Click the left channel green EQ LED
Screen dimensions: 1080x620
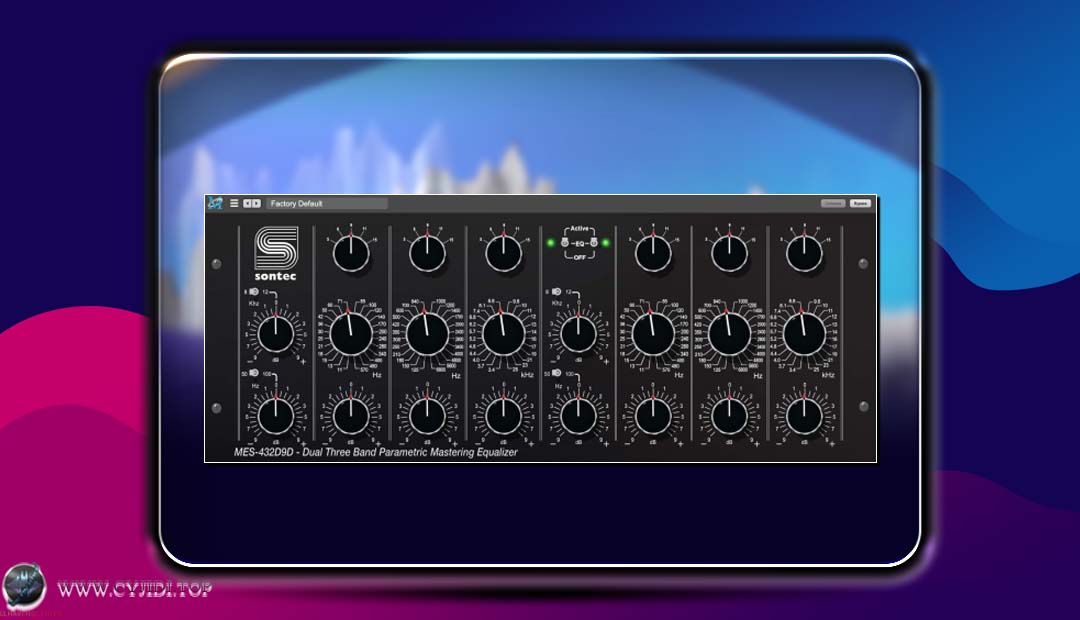coord(551,242)
